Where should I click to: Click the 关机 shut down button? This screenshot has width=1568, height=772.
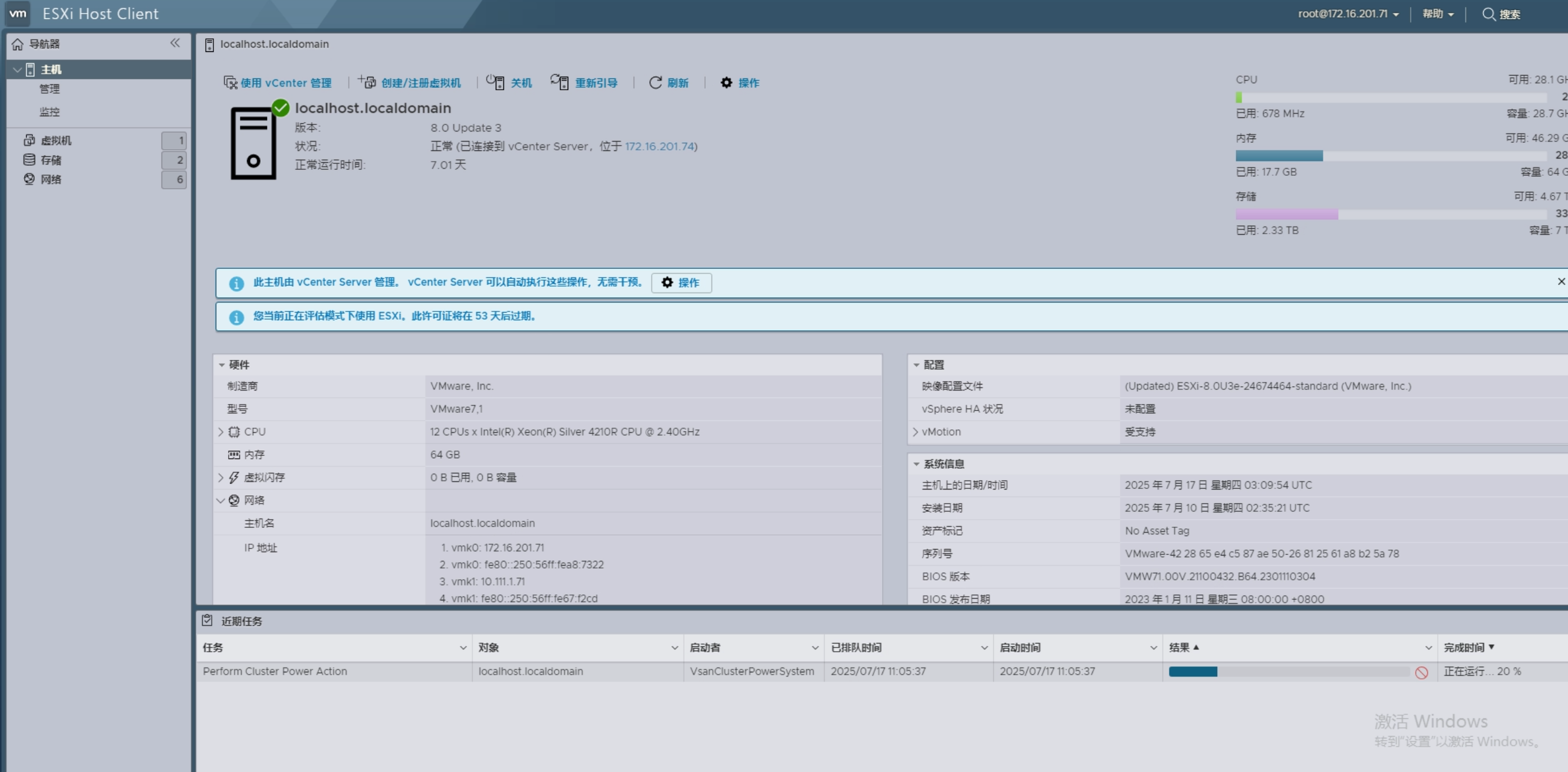[x=509, y=83]
